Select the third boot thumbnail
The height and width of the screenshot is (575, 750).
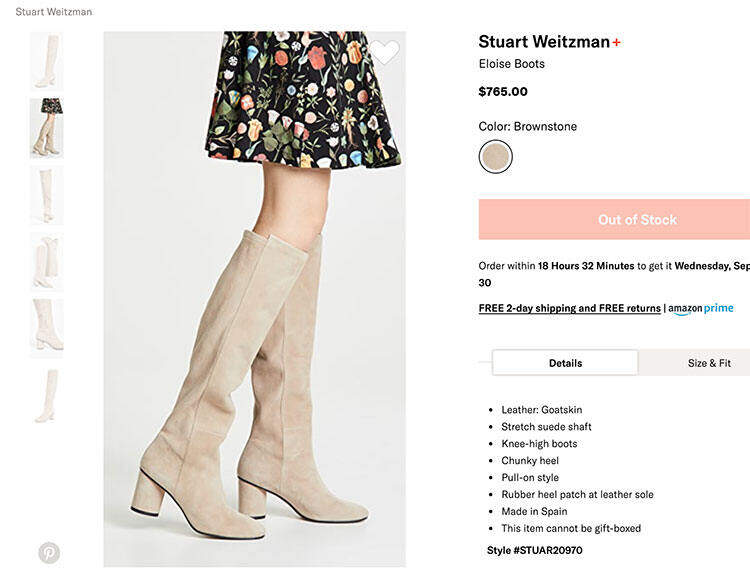[x=46, y=195]
